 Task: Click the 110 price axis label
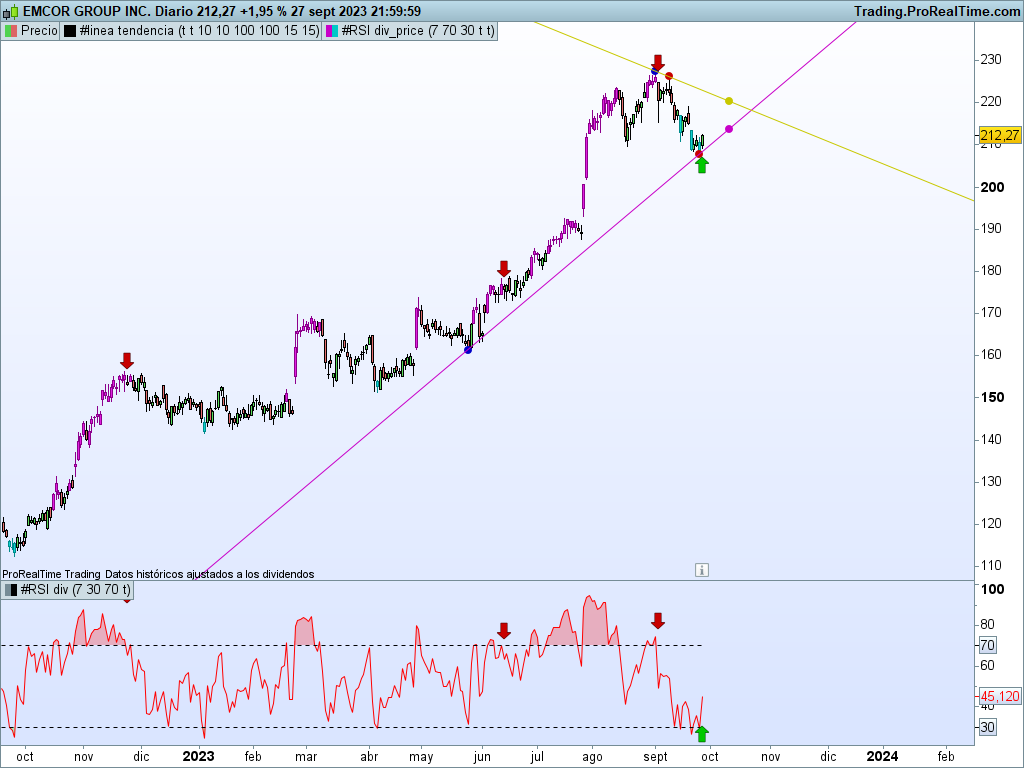(991, 565)
